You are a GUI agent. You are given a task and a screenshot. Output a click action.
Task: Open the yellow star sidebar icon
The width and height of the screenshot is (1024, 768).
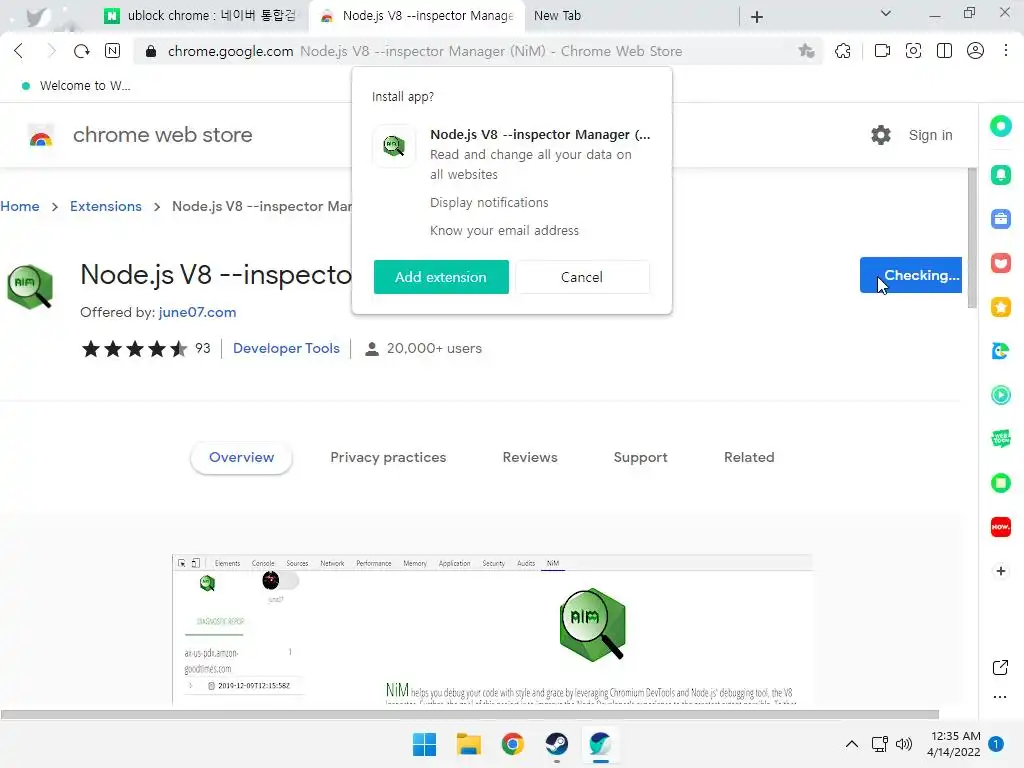[x=1000, y=307]
